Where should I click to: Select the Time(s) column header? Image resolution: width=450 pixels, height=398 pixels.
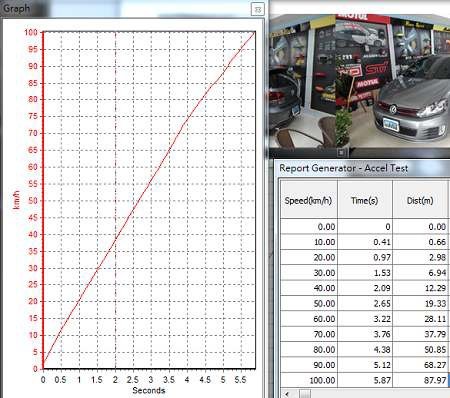pyautogui.click(x=365, y=200)
